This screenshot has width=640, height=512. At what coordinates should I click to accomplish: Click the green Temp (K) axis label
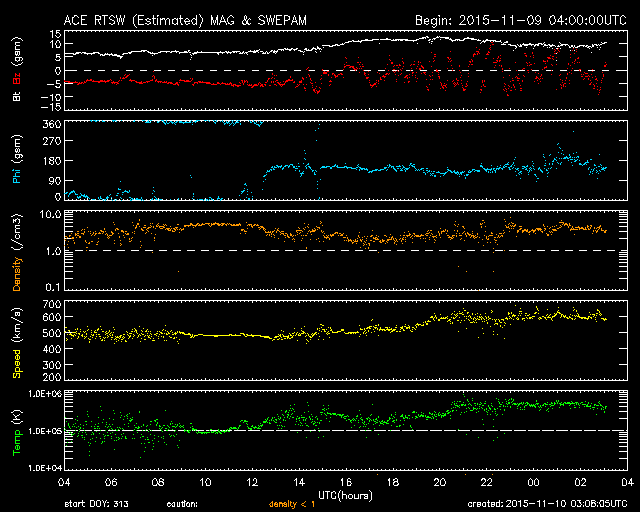tap(15, 431)
